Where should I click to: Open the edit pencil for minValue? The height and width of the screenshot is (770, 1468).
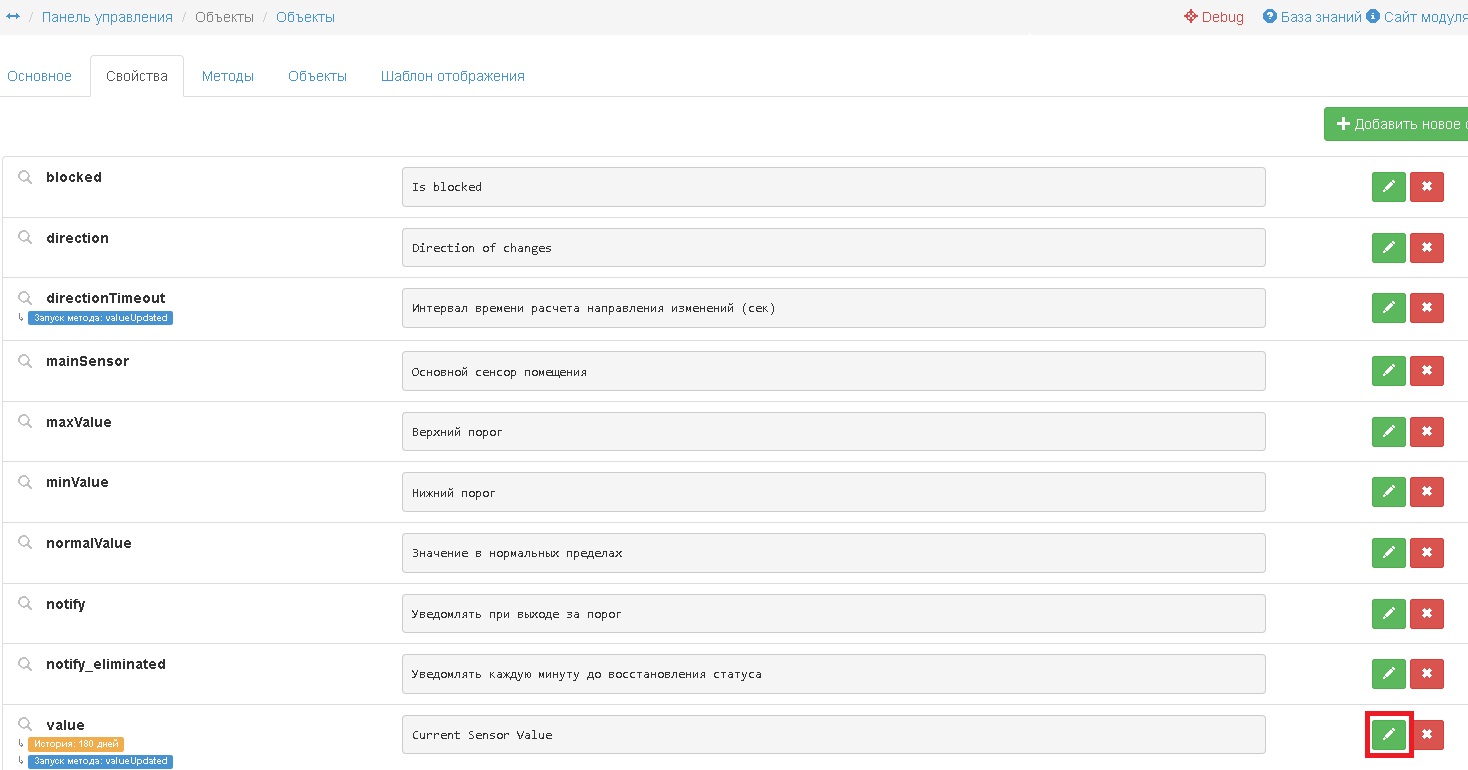pyautogui.click(x=1388, y=492)
